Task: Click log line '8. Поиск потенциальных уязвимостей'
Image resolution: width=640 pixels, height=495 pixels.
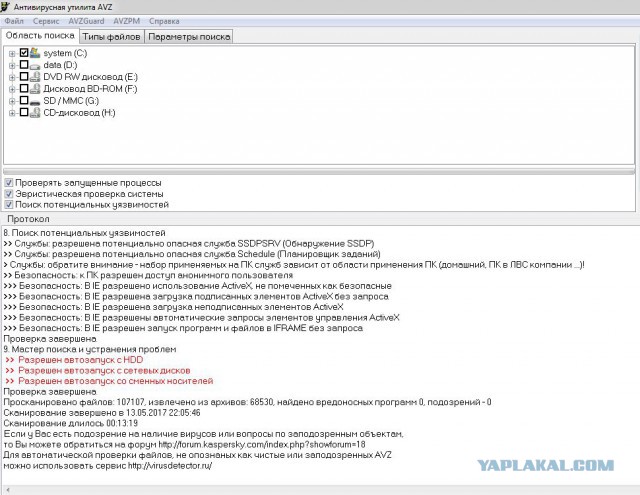Action: 84,233
